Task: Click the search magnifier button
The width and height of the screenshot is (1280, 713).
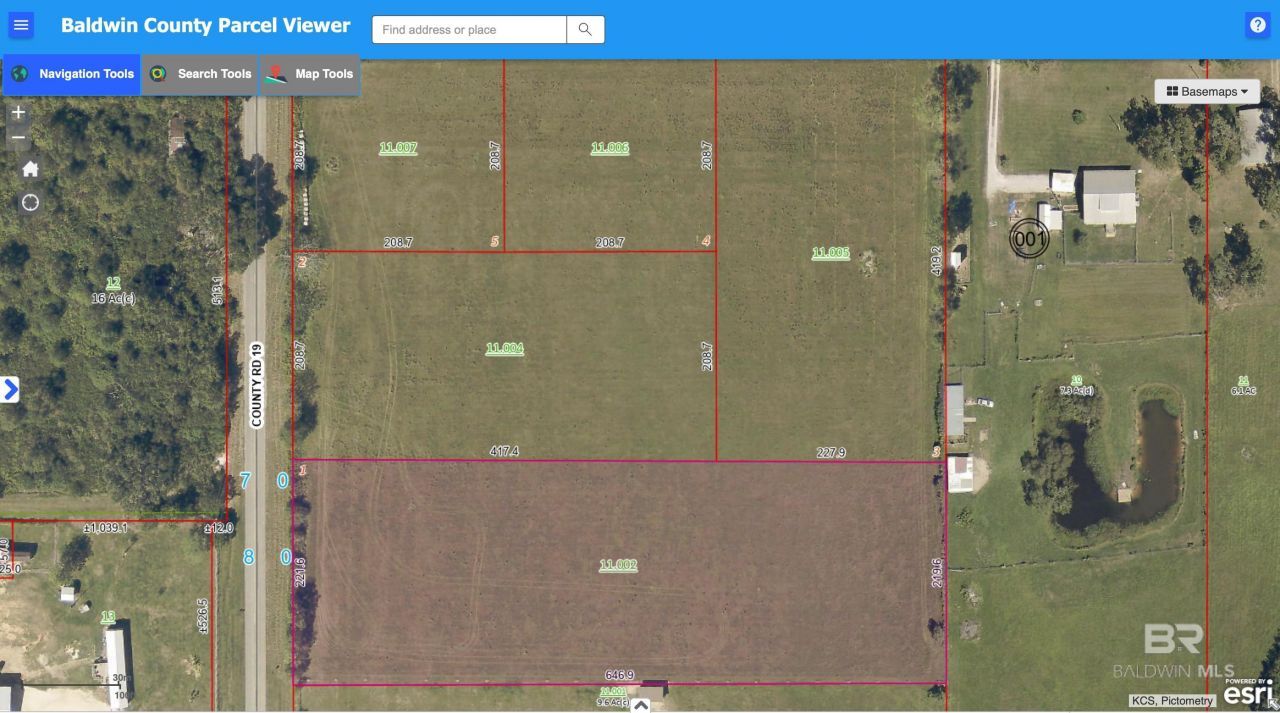Action: click(585, 30)
